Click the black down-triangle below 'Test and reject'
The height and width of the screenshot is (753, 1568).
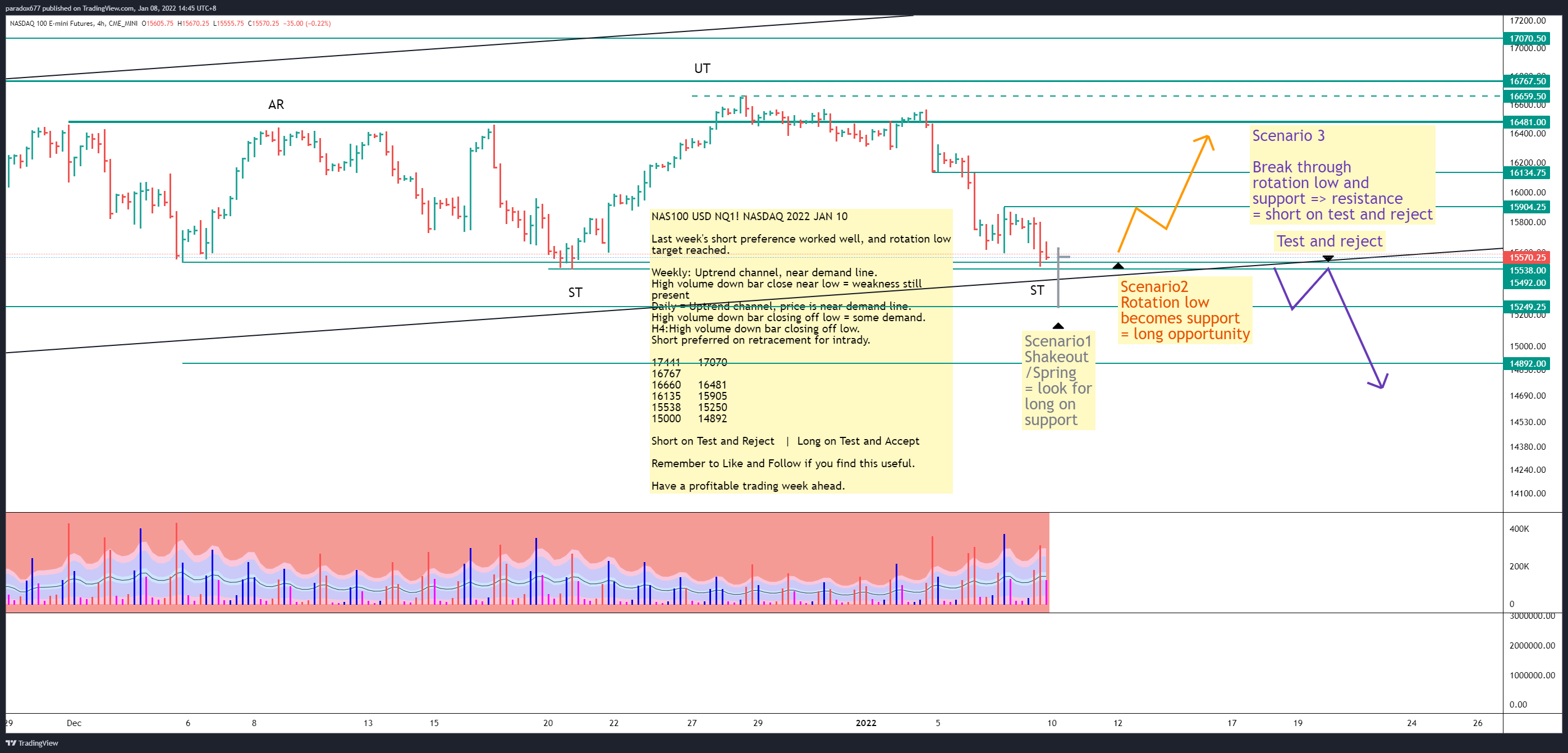[x=1328, y=259]
